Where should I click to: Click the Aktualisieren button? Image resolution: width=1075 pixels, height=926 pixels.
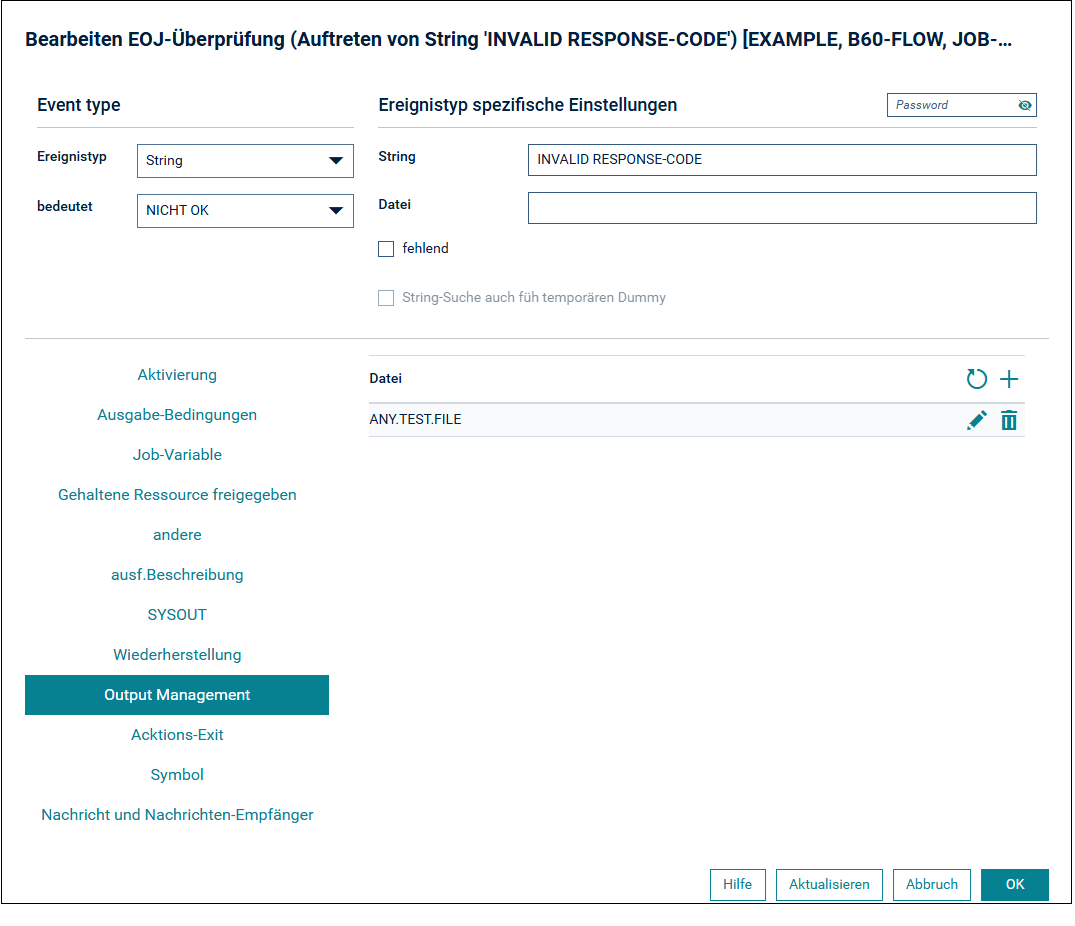click(829, 884)
